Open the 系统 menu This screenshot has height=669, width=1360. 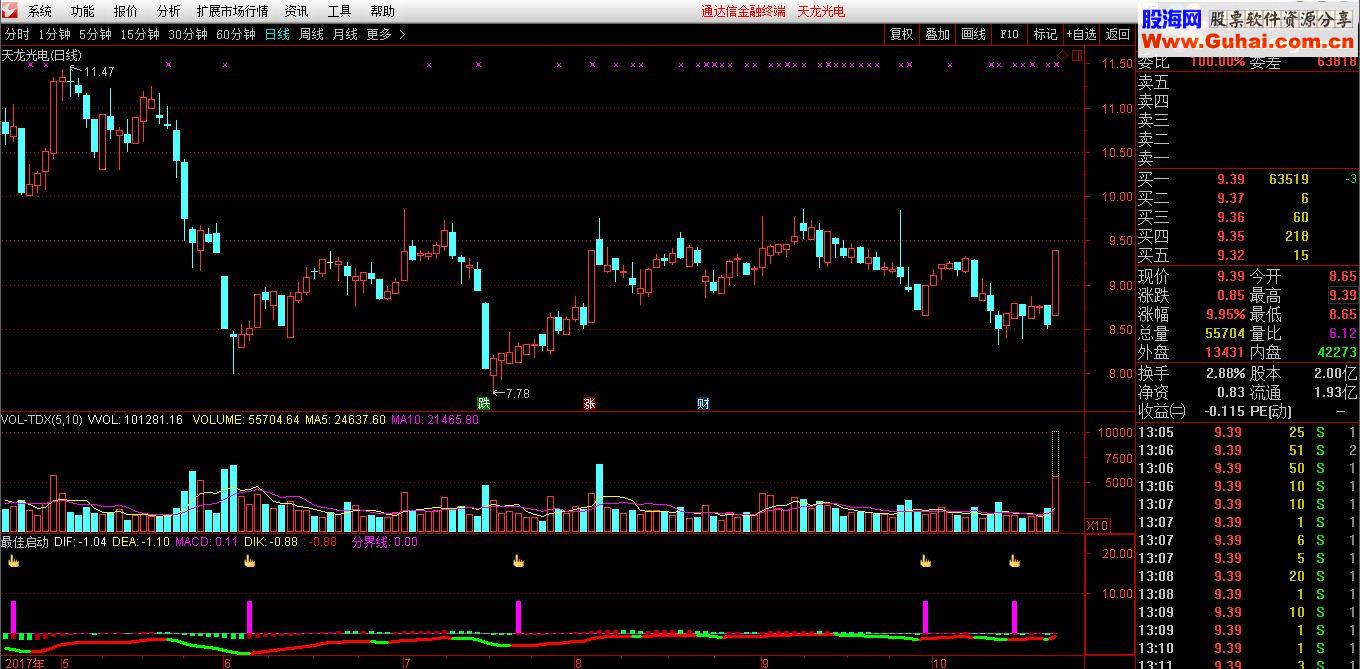pos(40,11)
